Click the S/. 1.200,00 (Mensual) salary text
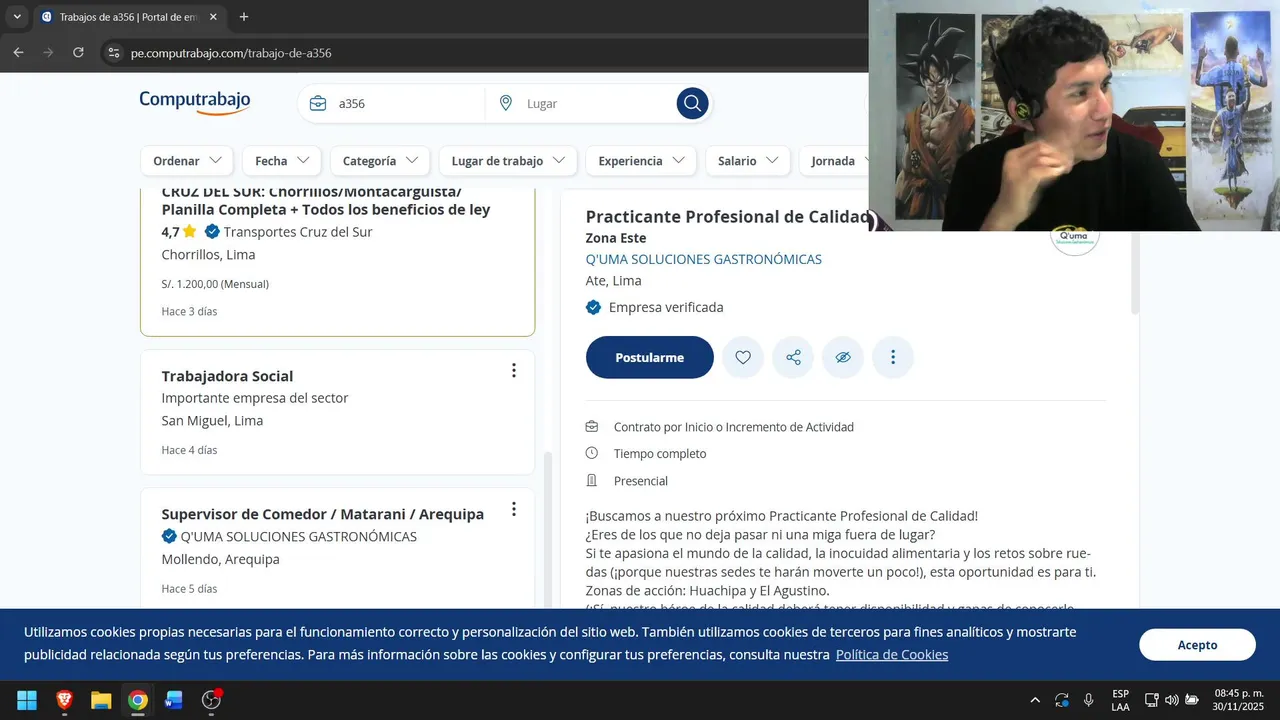The image size is (1280, 720). [x=215, y=284]
